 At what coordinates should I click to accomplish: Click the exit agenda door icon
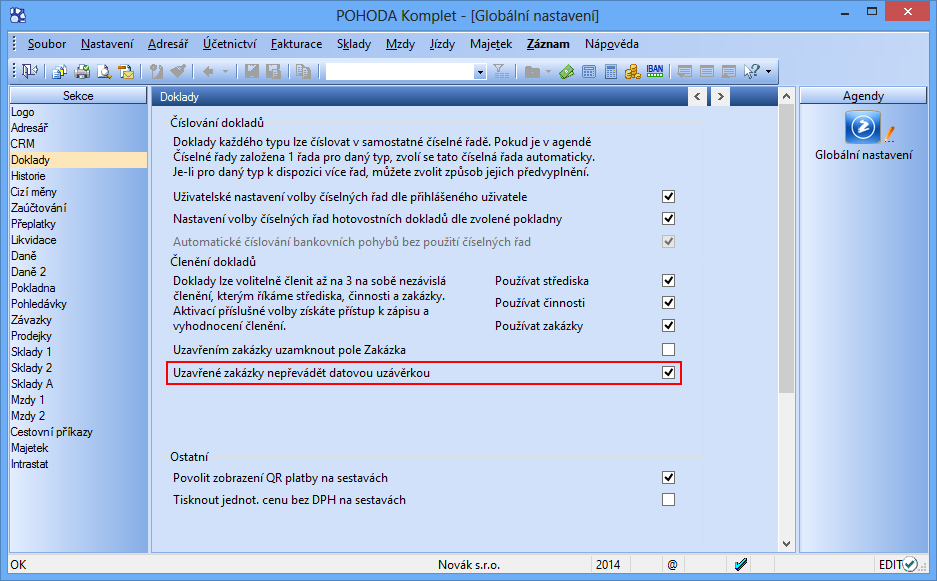point(30,72)
